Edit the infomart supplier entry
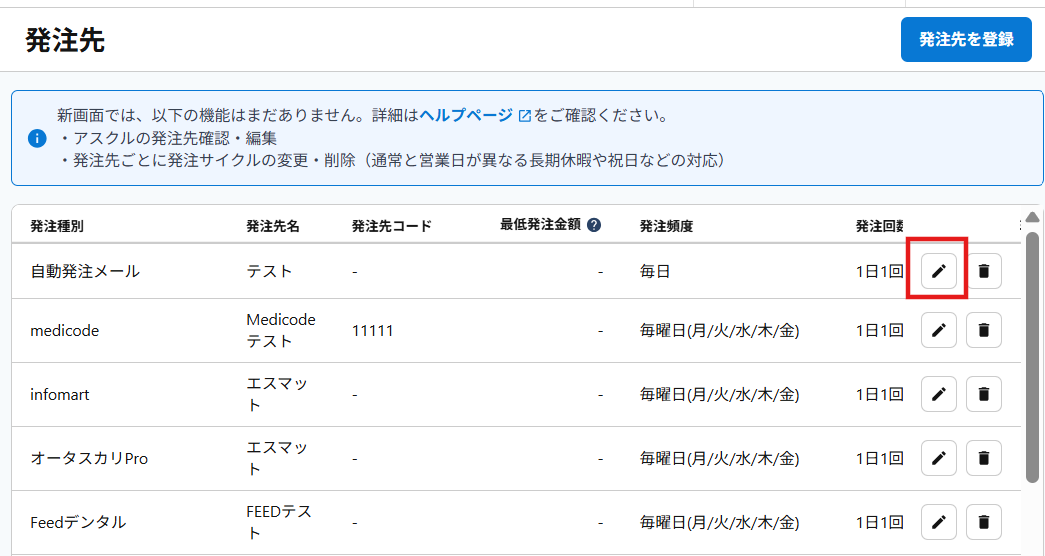Screen dimensions: 1045x556 [938, 394]
